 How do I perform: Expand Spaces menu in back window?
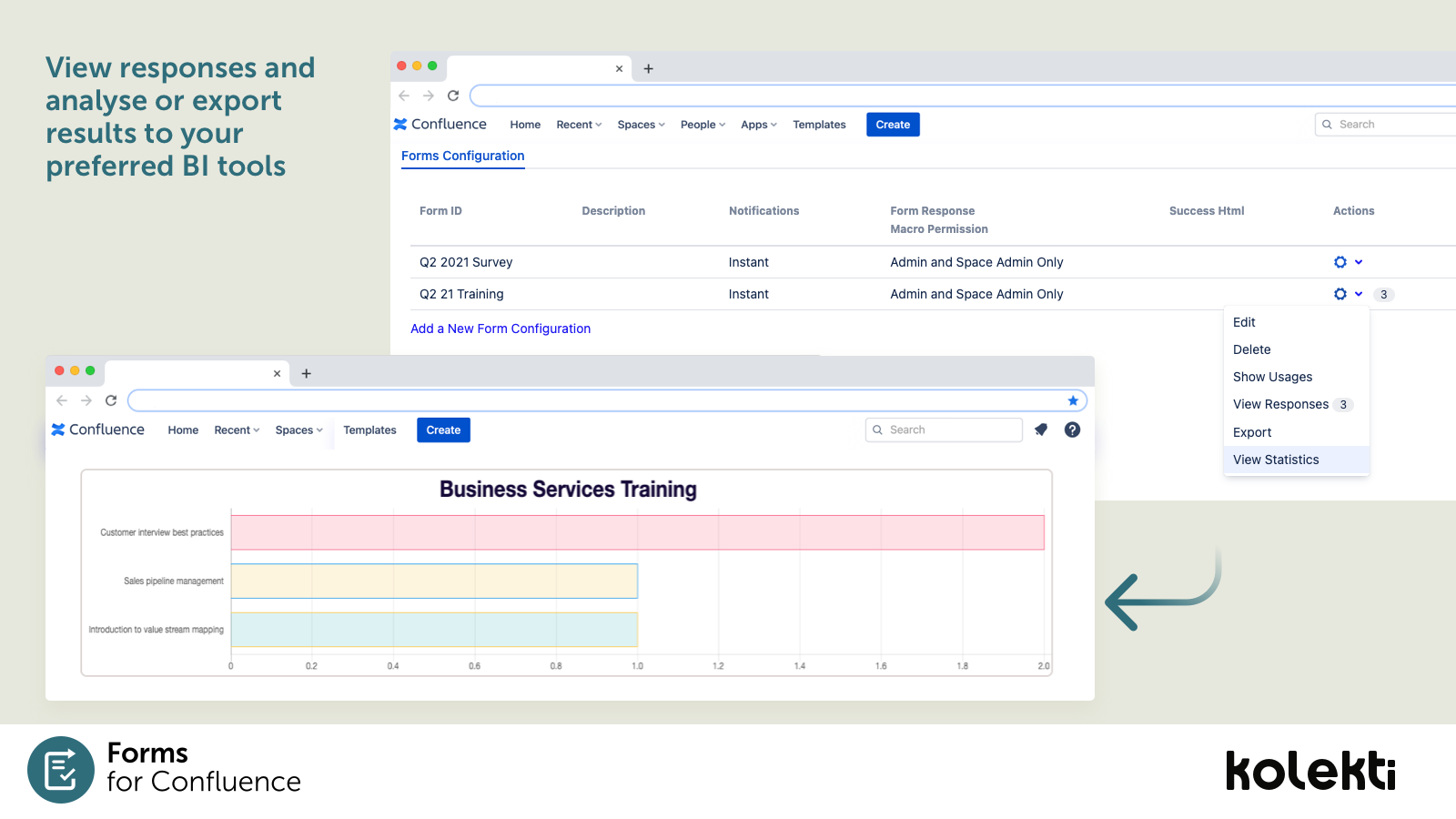(642, 125)
